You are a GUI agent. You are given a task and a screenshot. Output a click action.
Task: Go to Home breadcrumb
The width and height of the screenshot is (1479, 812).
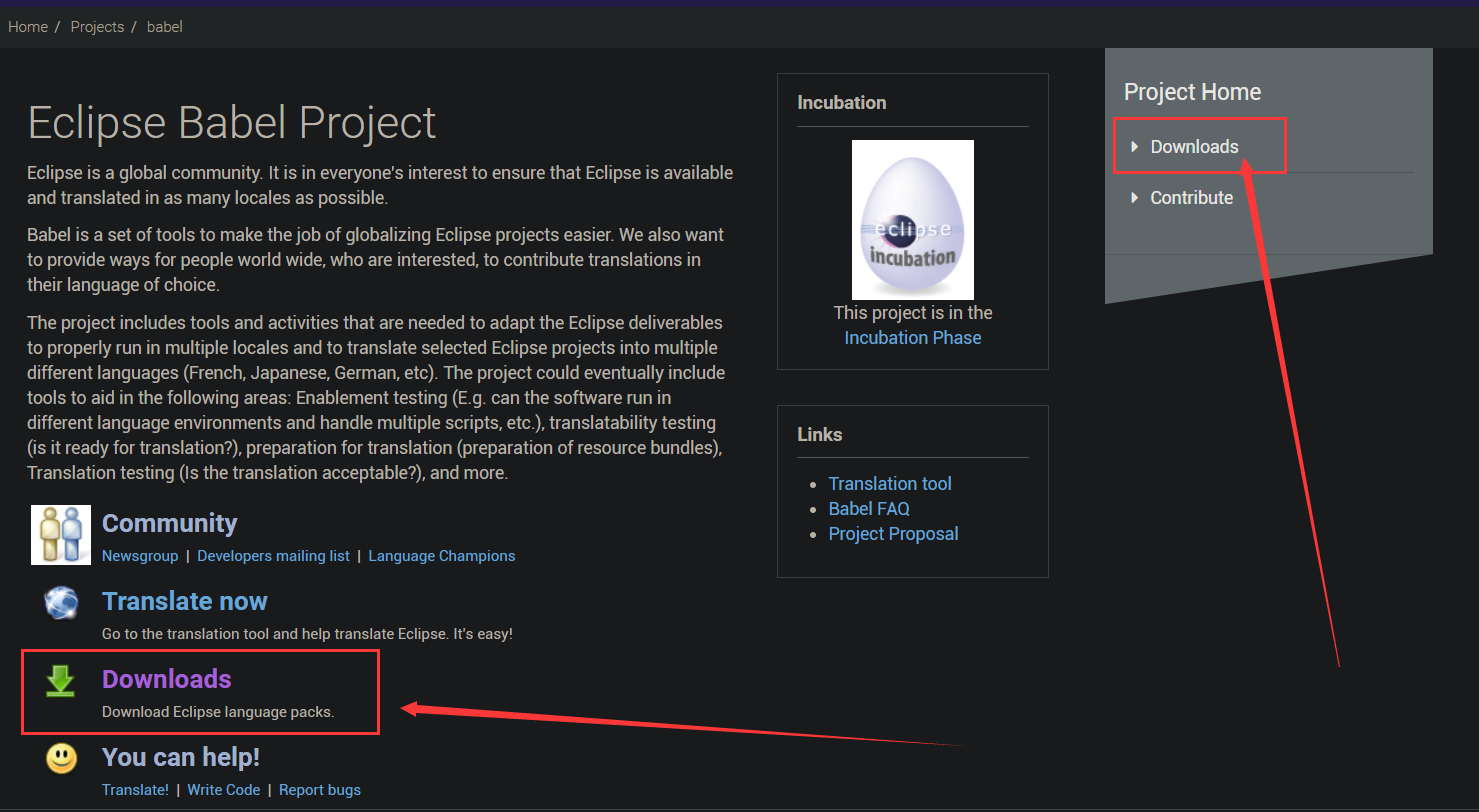[x=28, y=27]
